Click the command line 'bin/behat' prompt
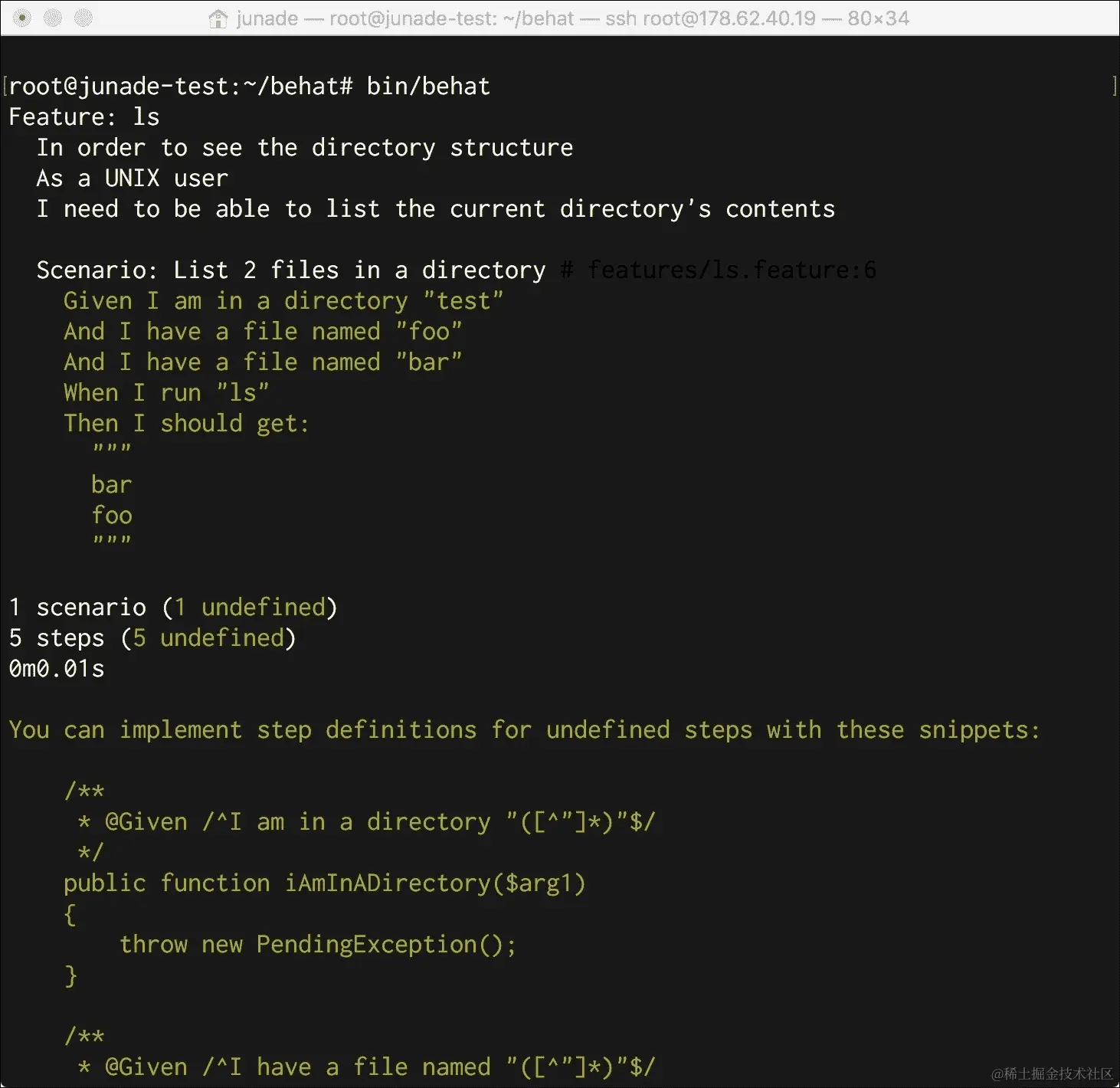This screenshot has height=1088, width=1120. tap(250, 86)
